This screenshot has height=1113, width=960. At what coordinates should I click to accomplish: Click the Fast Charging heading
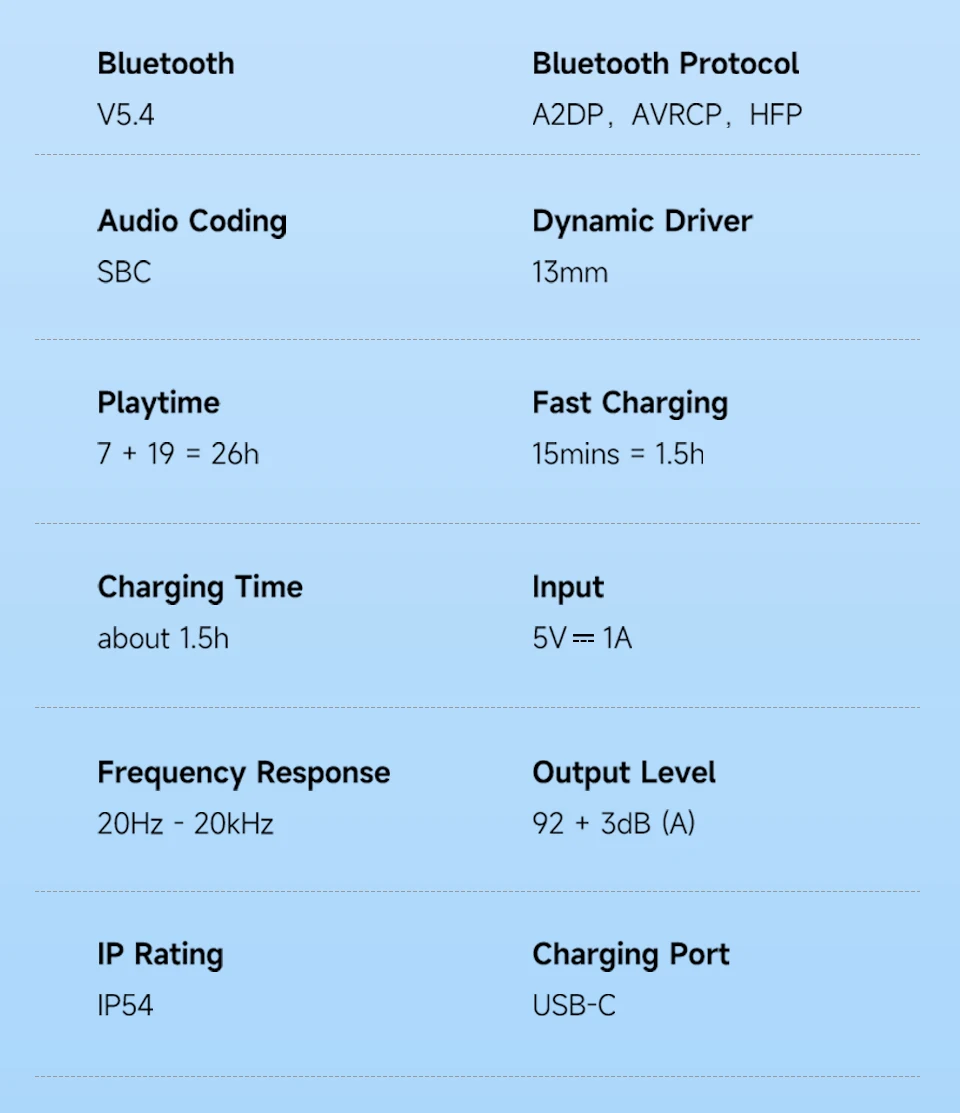[x=631, y=404]
